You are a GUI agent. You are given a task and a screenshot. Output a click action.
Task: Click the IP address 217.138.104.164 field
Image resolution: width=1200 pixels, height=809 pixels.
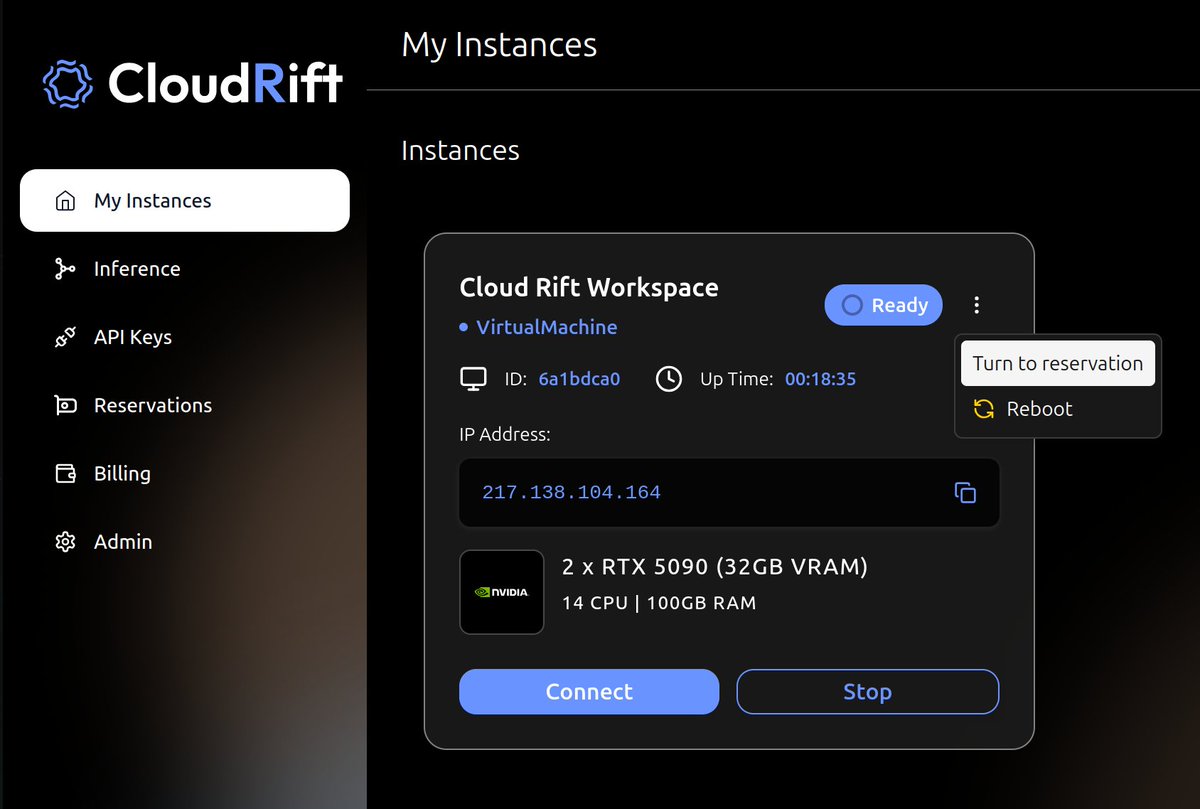pyautogui.click(x=729, y=492)
